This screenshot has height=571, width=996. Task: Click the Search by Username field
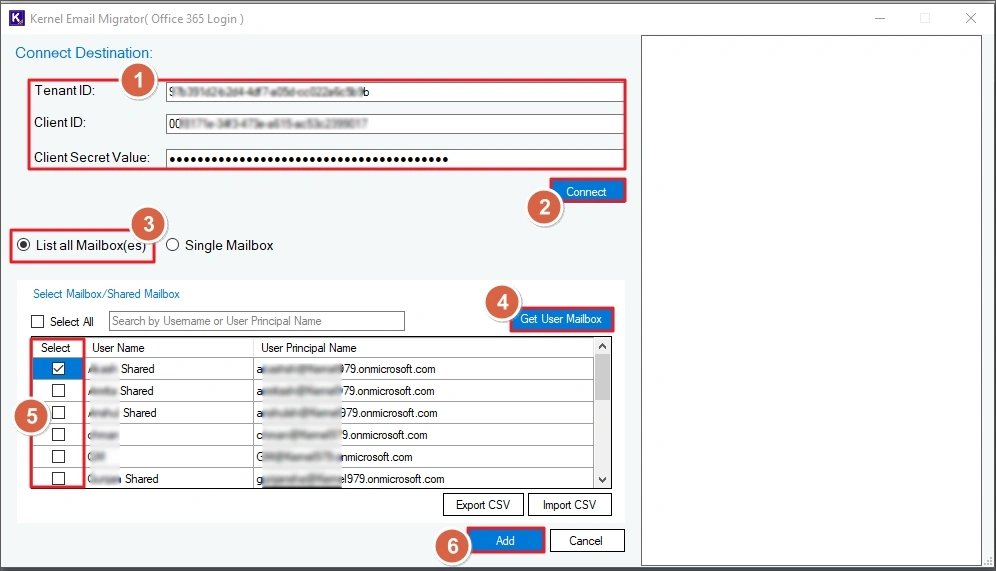(x=257, y=321)
